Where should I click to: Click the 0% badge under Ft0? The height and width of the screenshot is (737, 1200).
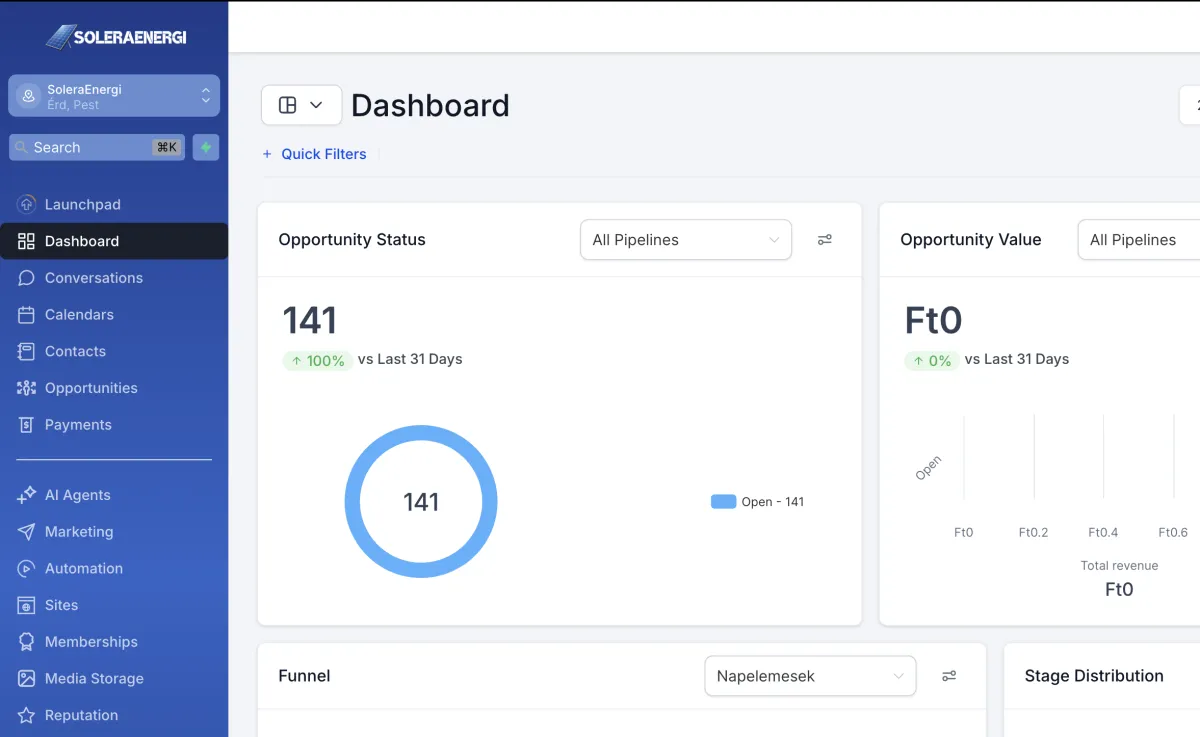pyautogui.click(x=931, y=360)
